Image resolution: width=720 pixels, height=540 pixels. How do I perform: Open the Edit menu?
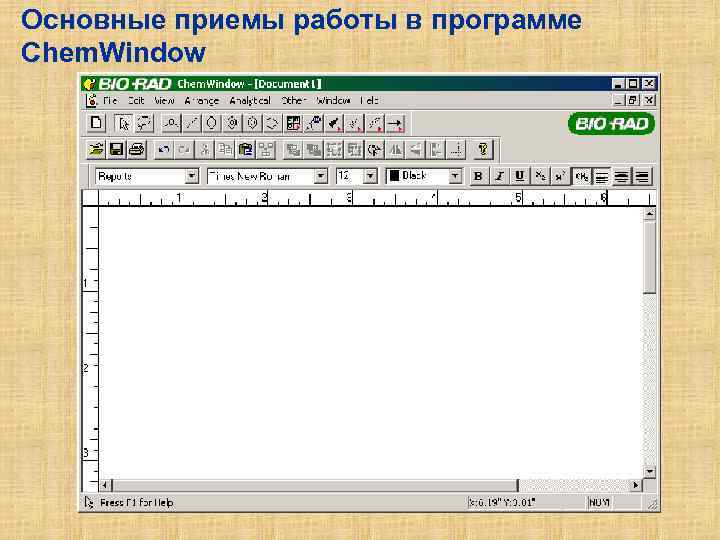click(x=136, y=100)
